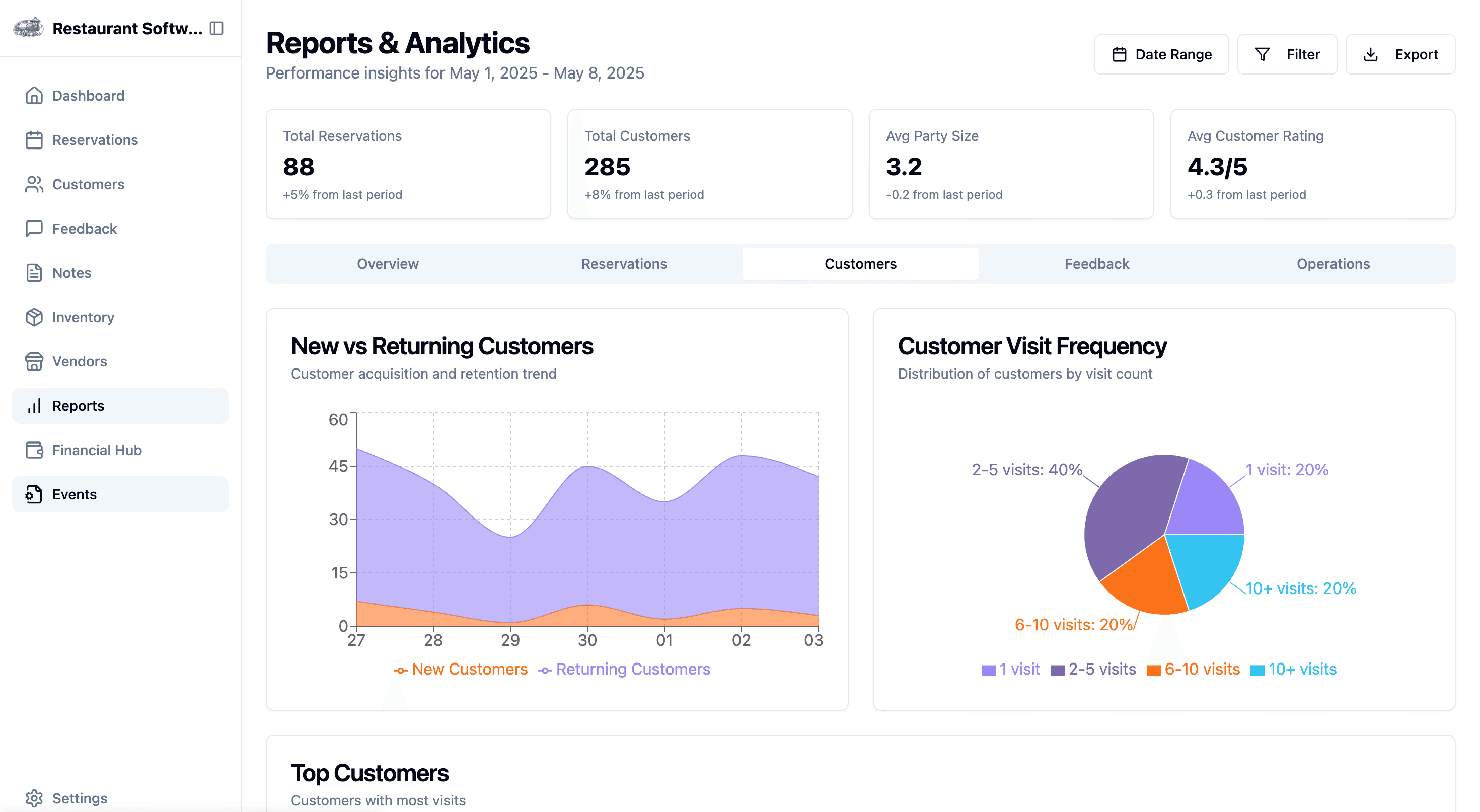Click the '2-5 visits: 40%' pie label
The height and width of the screenshot is (812, 1480).
1027,470
